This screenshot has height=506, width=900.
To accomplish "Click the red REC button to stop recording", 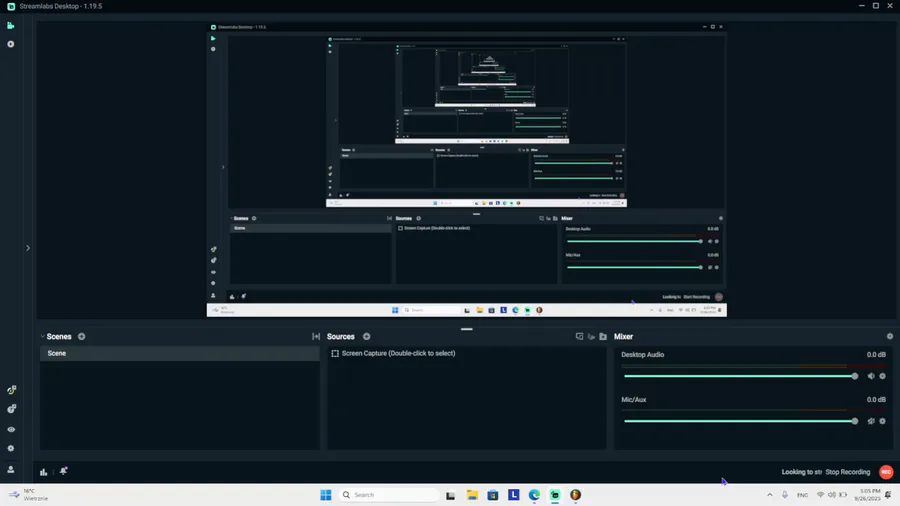I will click(886, 472).
